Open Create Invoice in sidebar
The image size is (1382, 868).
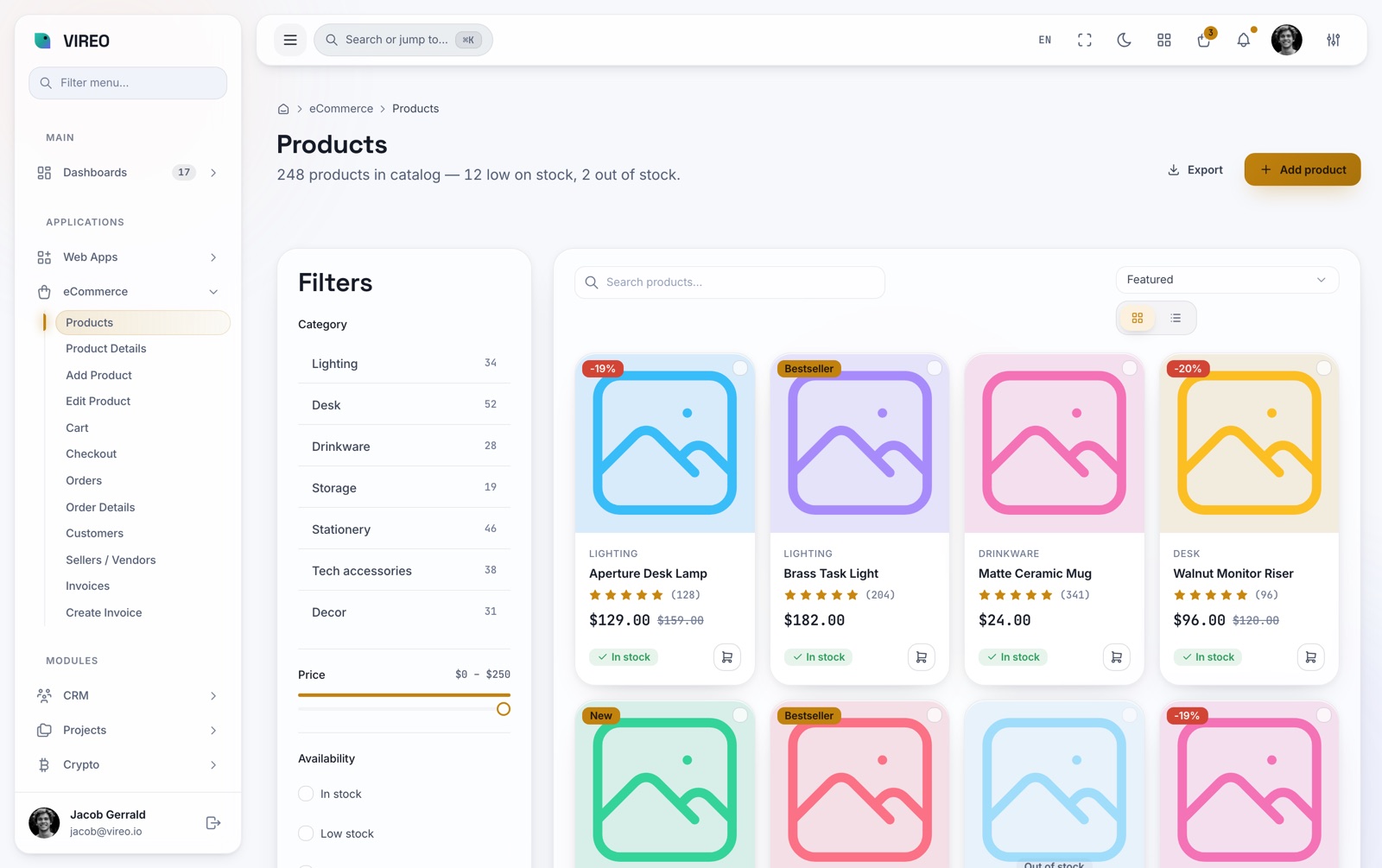(x=104, y=613)
